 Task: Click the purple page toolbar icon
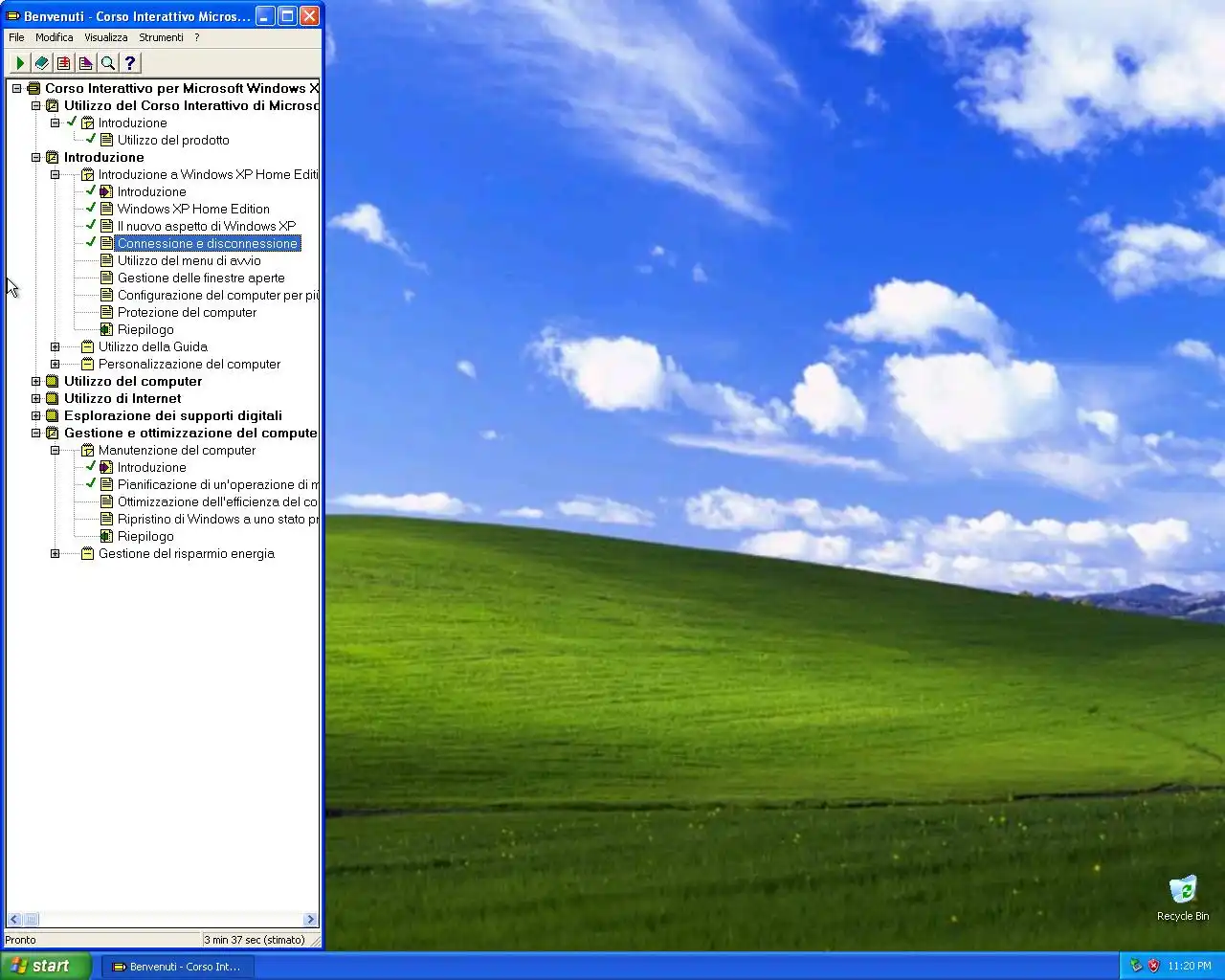pyautogui.click(x=85, y=63)
